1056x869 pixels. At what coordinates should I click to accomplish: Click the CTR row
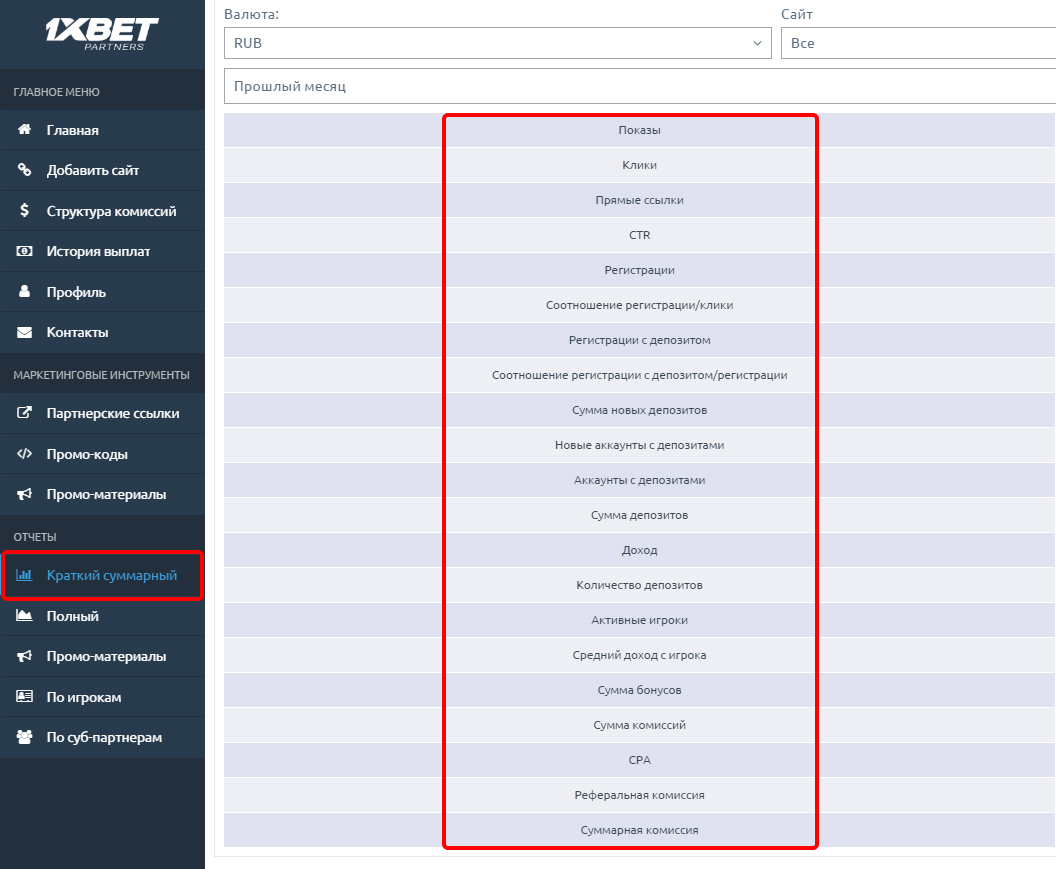tap(640, 235)
